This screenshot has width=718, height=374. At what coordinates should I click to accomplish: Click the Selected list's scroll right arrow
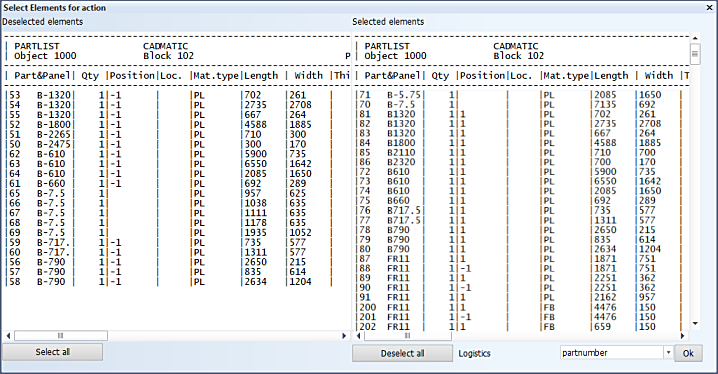(682, 336)
